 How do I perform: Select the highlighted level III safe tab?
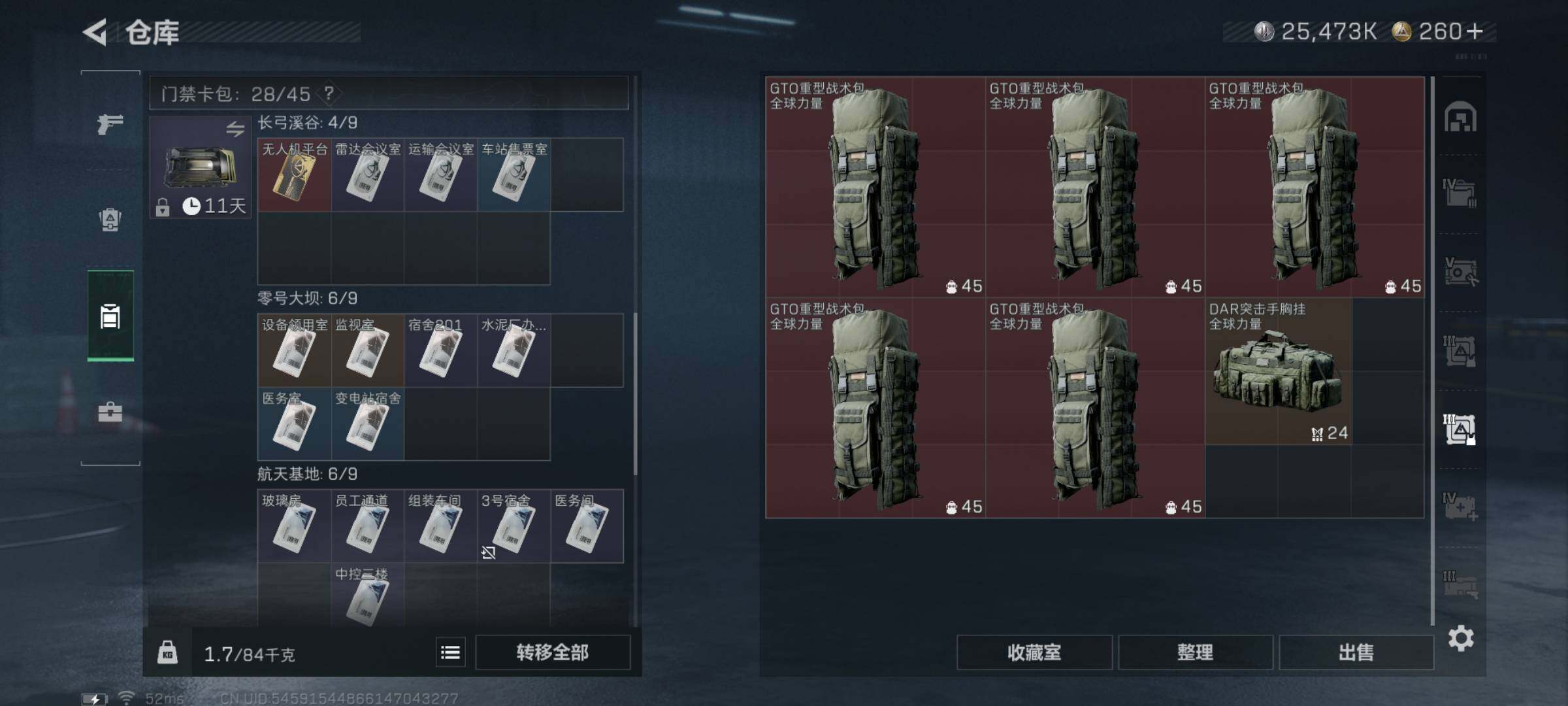point(1460,429)
